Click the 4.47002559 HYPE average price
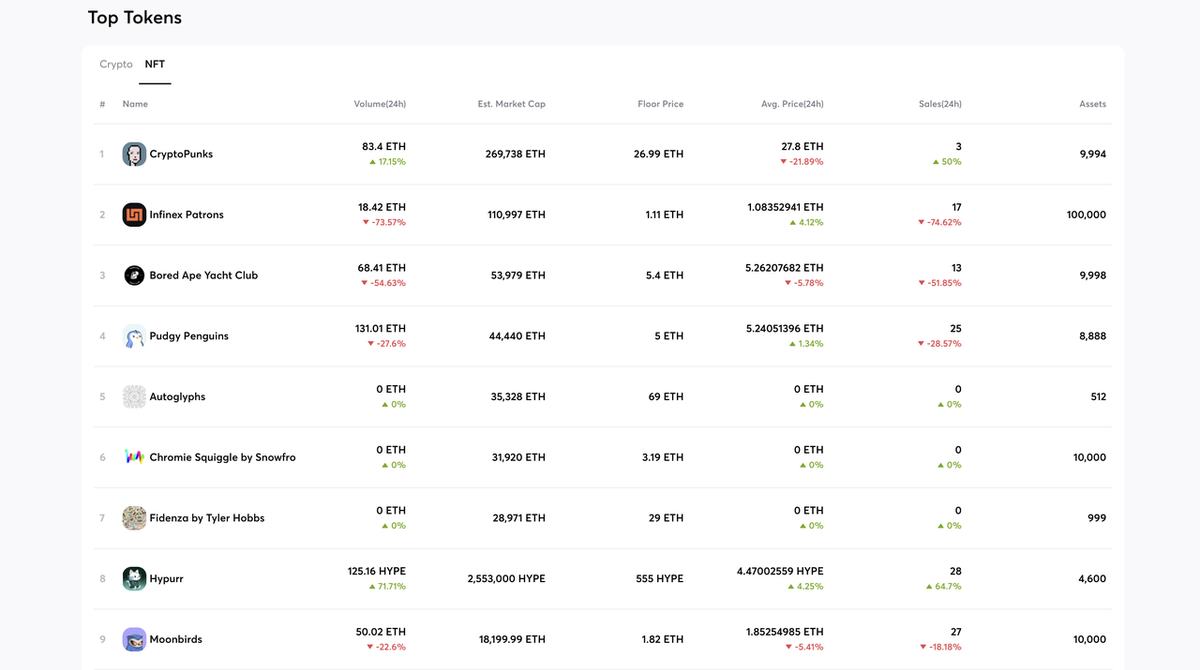 click(x=780, y=571)
